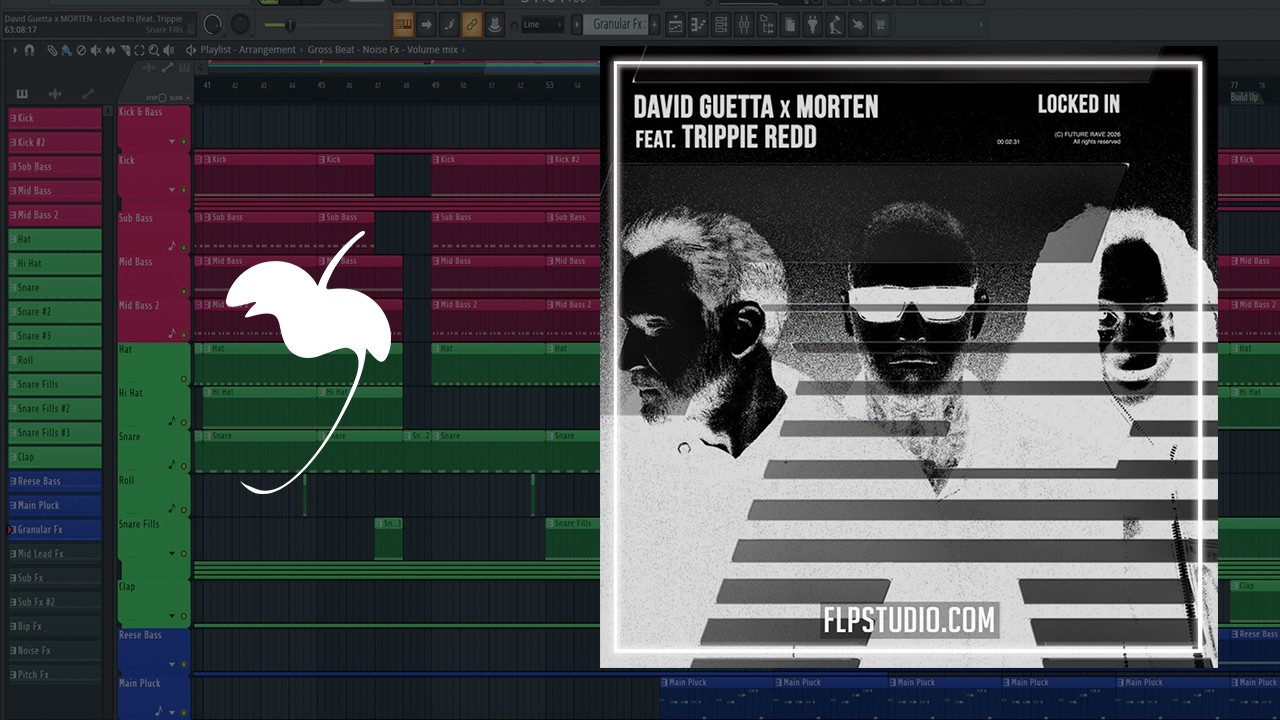Select Reese Bass pattern in picker

(55, 481)
